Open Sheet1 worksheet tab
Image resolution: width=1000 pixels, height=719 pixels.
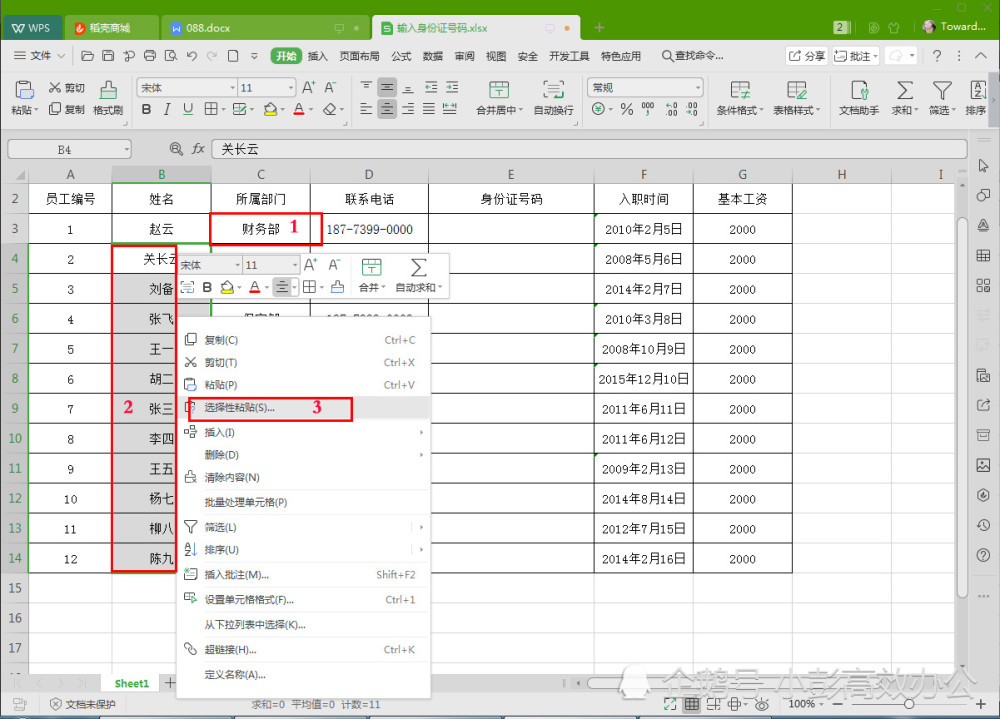click(x=131, y=683)
